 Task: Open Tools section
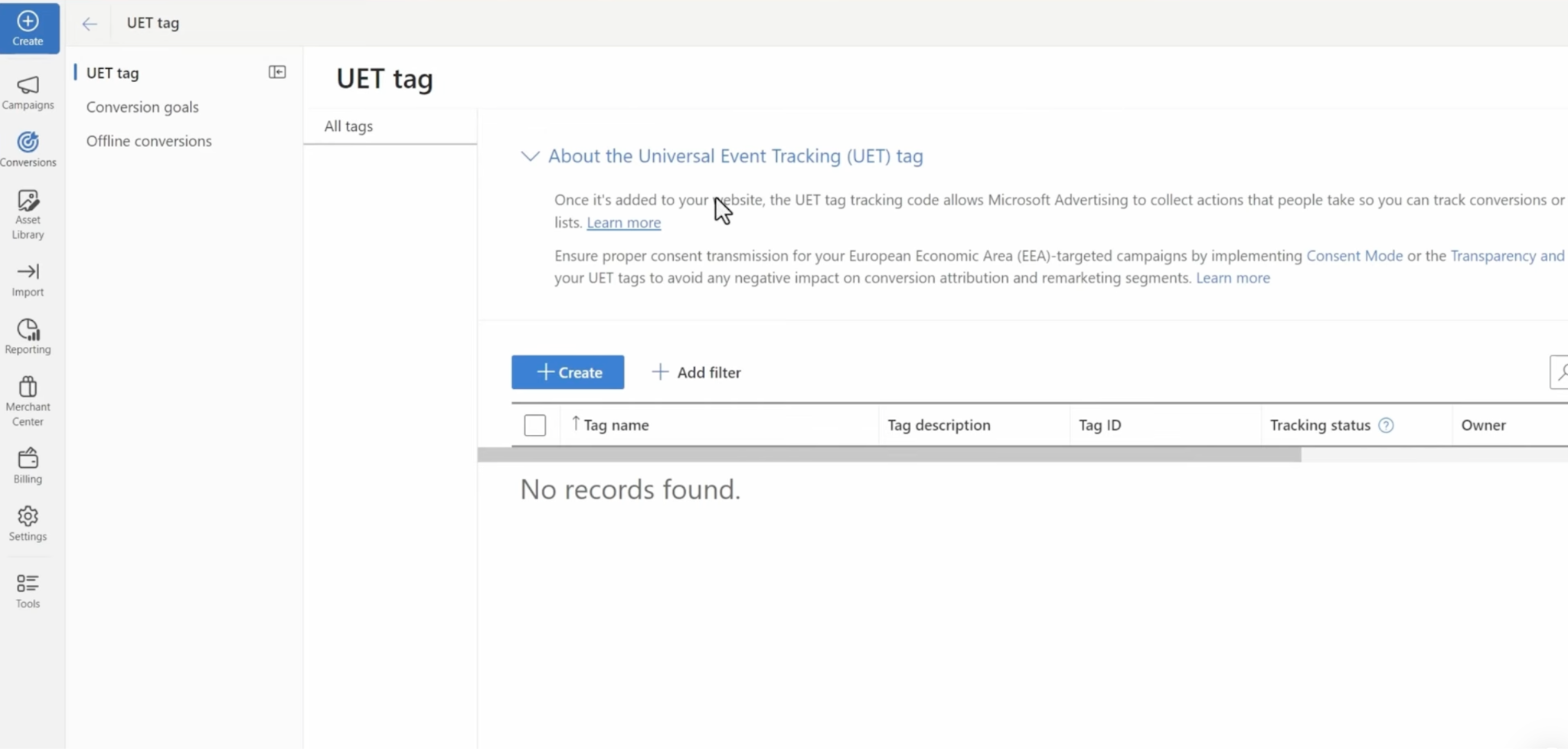pyautogui.click(x=28, y=591)
